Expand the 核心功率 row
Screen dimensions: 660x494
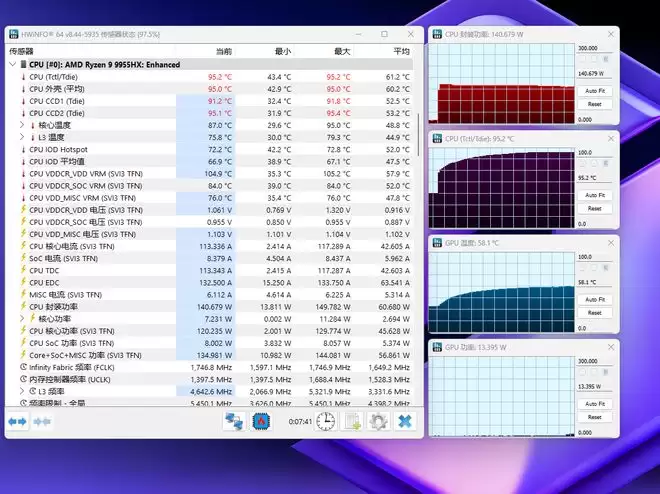22,319
